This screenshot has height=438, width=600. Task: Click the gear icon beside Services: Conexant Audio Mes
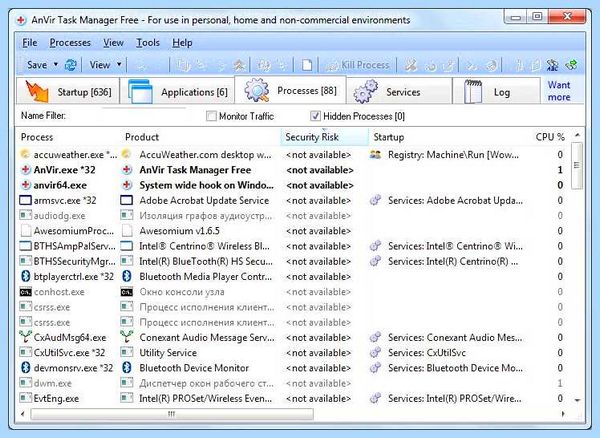click(375, 337)
